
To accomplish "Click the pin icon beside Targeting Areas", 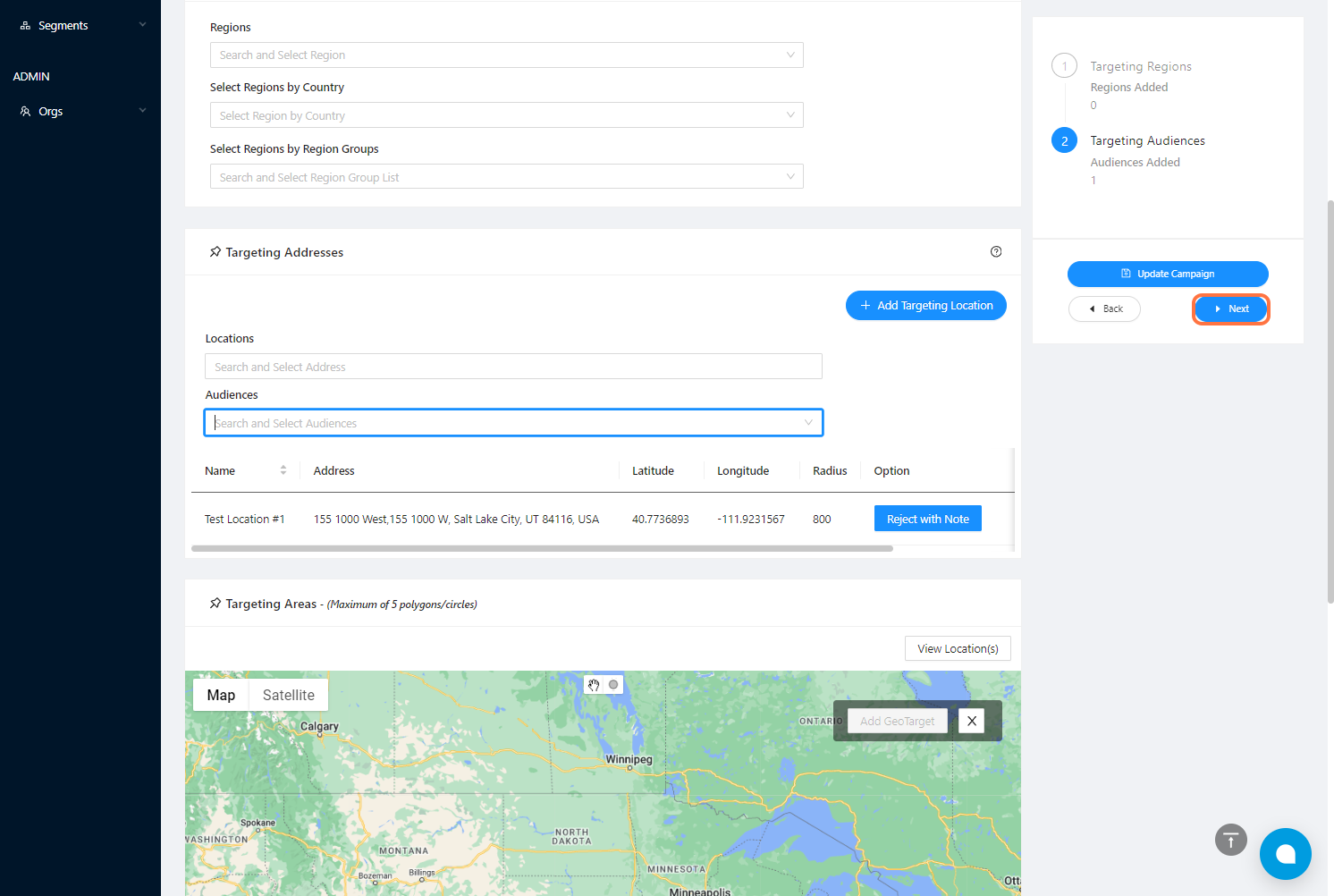I will (215, 604).
